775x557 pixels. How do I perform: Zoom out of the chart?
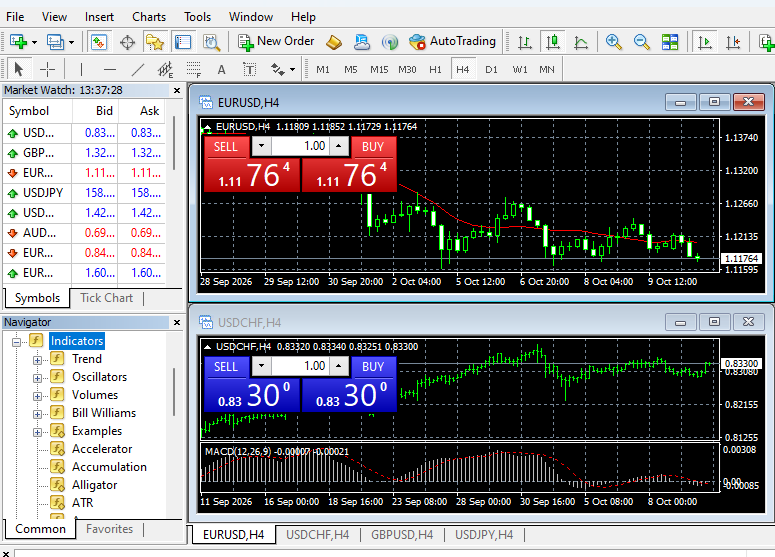[x=642, y=42]
